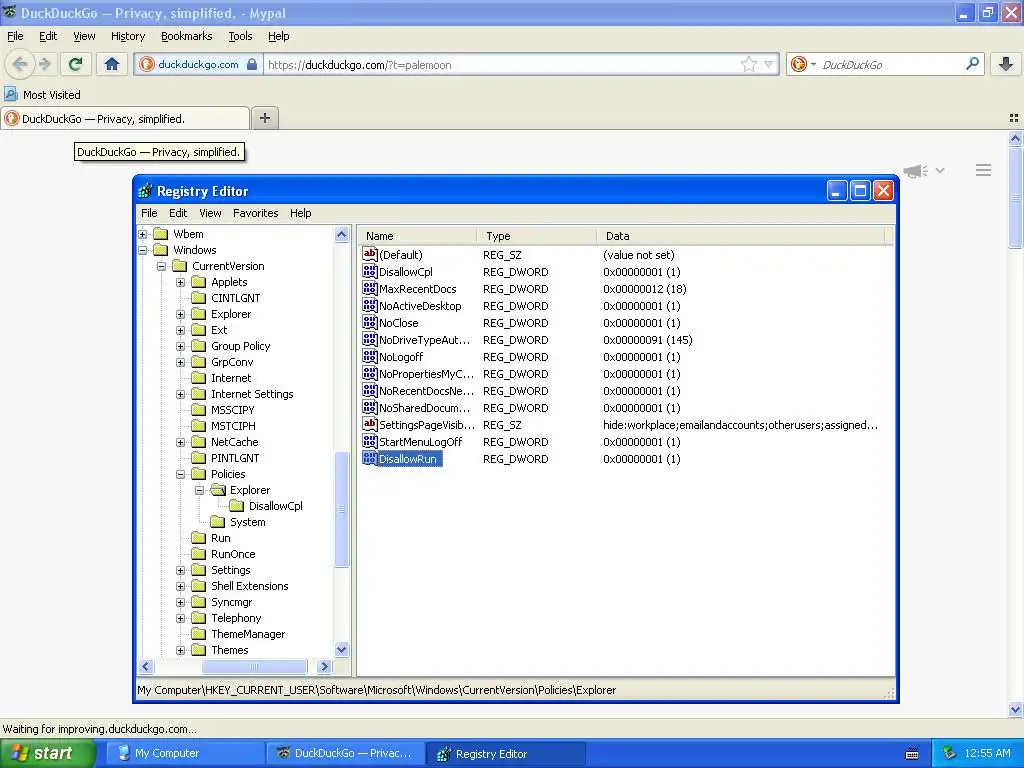Select the Themes folder in tree
Screen dimensions: 1024x768
point(229,650)
